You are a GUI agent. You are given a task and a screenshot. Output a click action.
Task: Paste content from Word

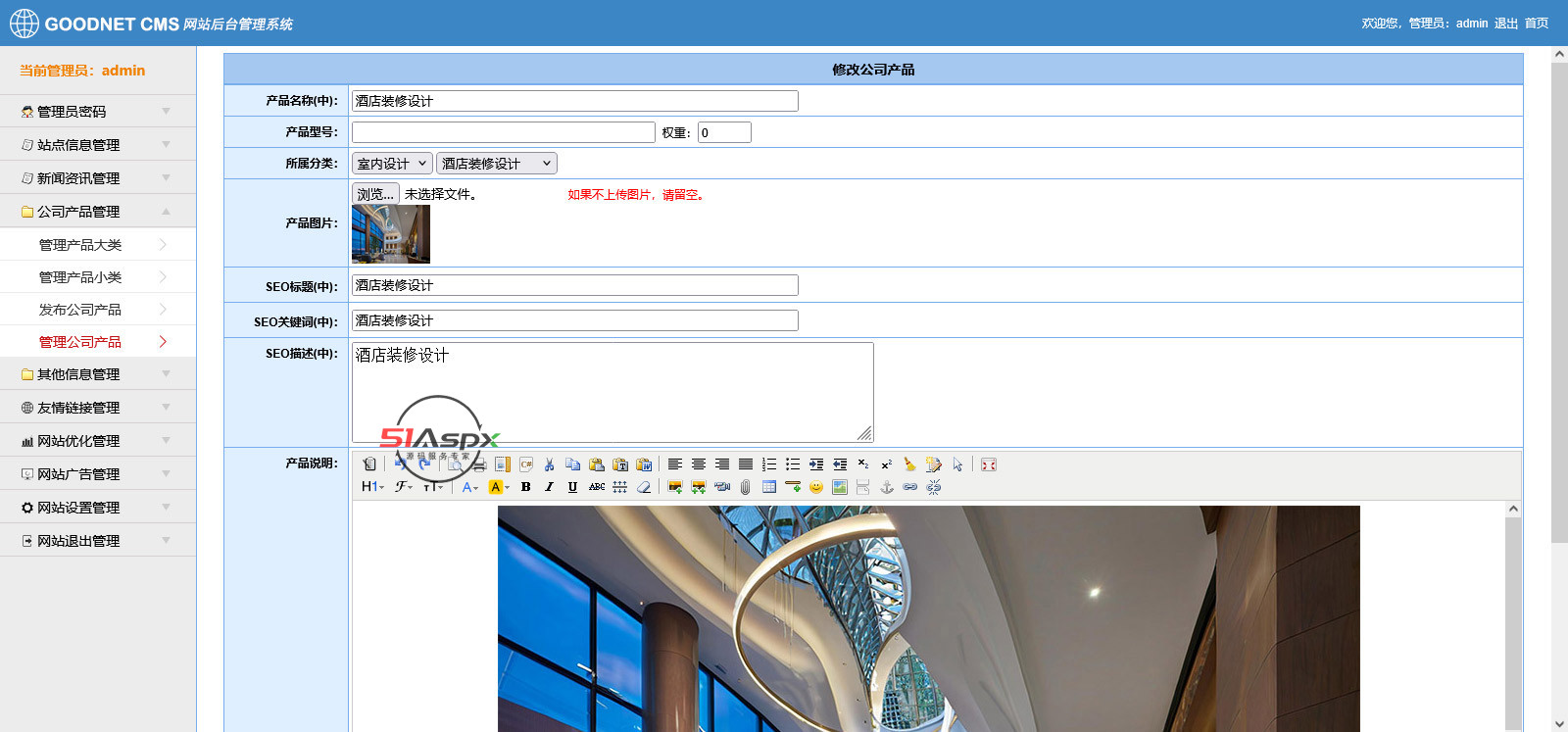tap(644, 464)
